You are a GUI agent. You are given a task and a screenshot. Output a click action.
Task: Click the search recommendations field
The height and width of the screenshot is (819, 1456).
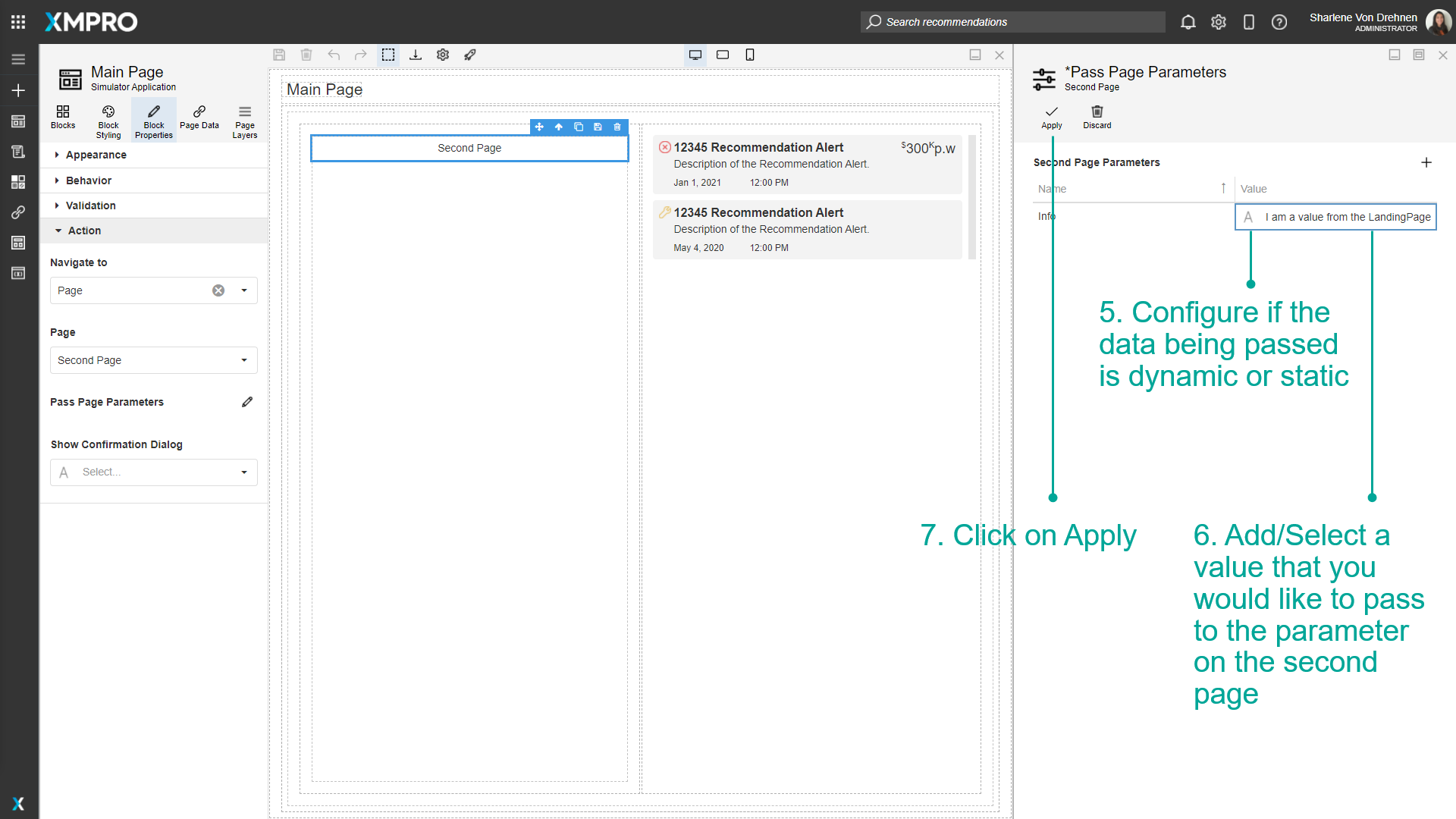coord(1012,22)
